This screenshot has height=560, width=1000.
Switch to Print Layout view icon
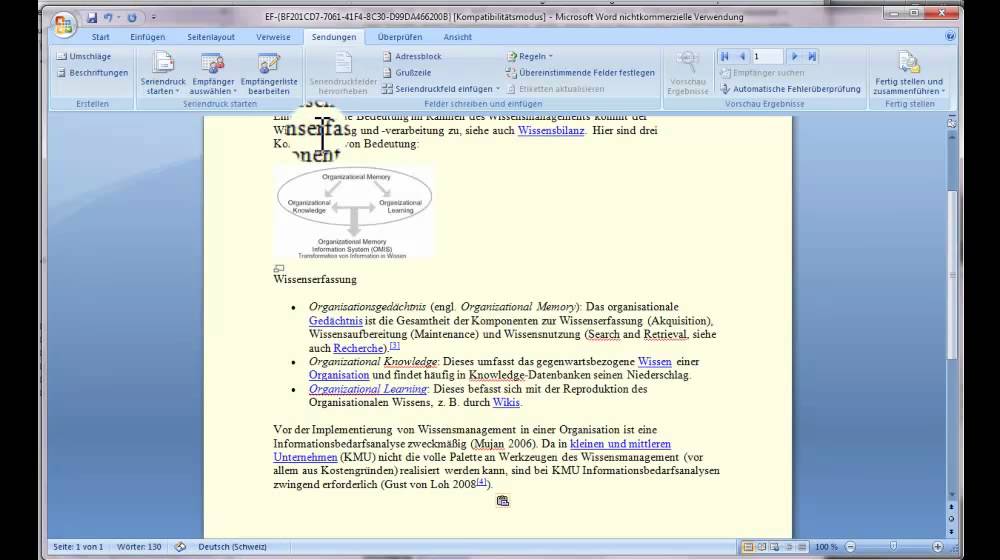[748, 547]
